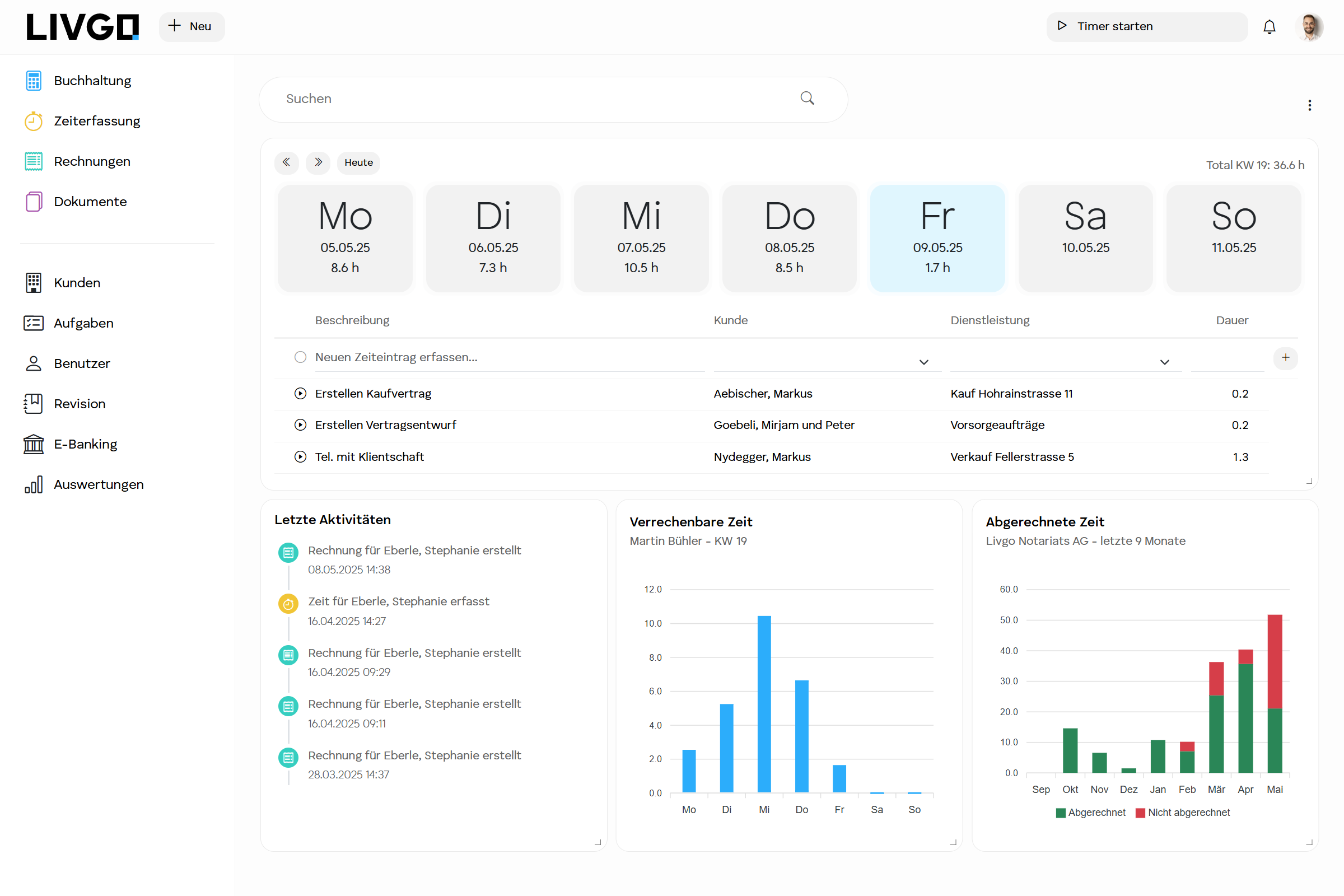Open E-Banking in the sidebar
Image resolution: width=1344 pixels, height=896 pixels.
(x=85, y=444)
